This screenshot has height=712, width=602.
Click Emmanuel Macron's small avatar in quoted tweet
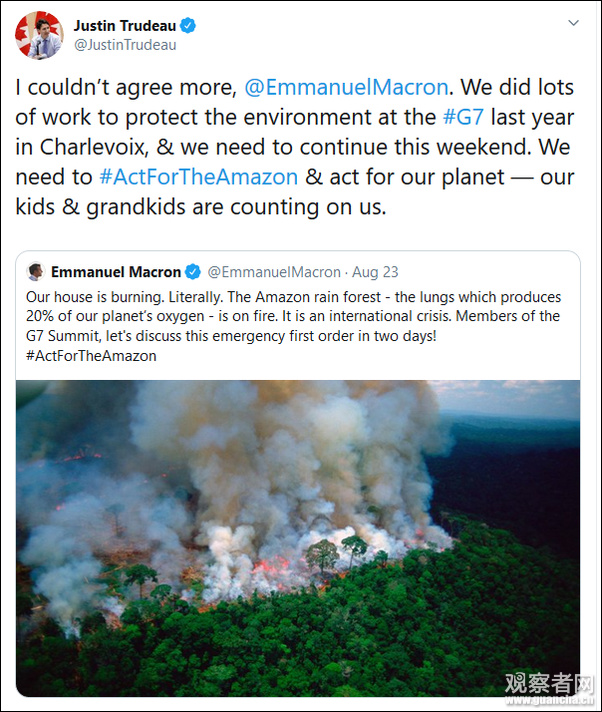[35, 272]
